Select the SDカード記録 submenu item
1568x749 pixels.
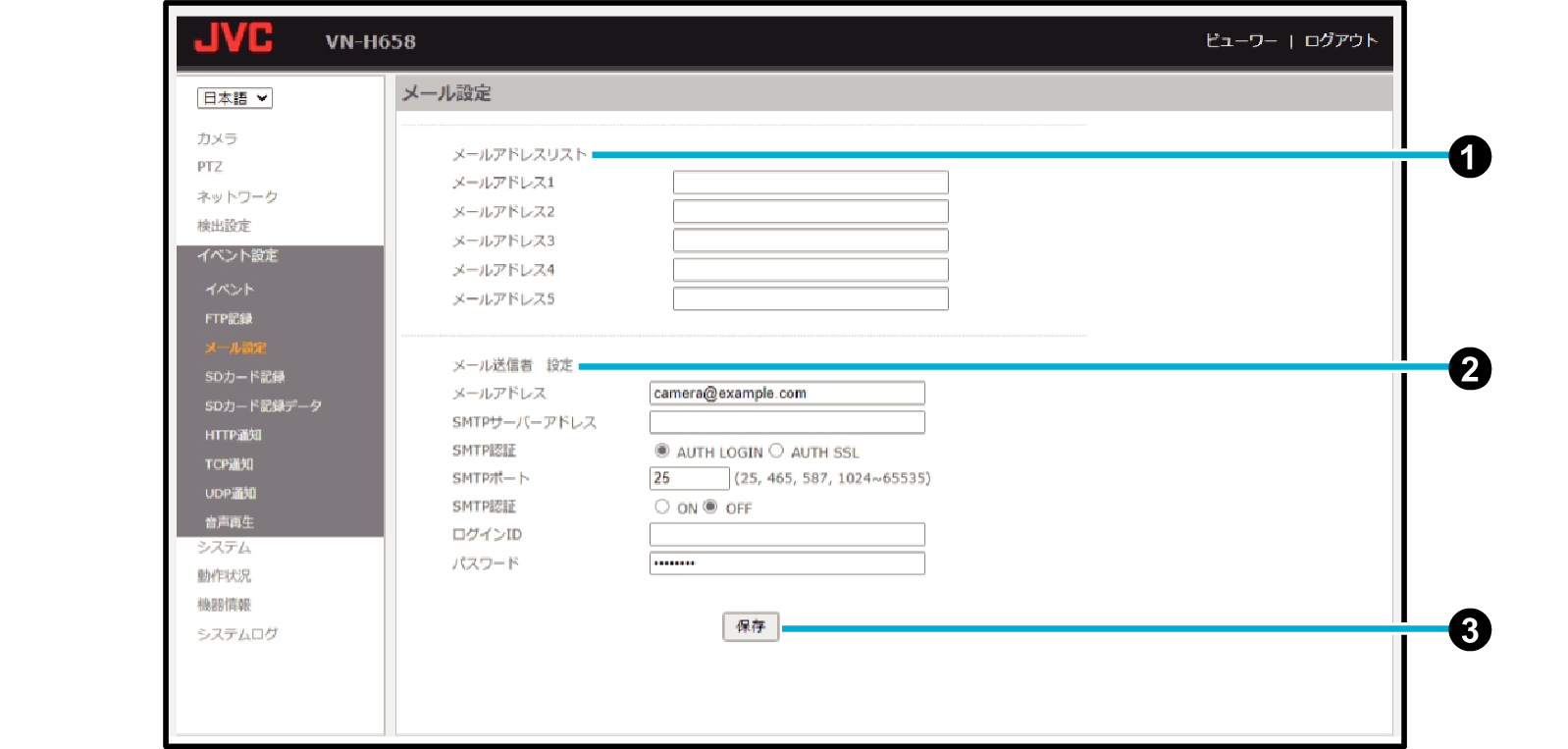(244, 377)
